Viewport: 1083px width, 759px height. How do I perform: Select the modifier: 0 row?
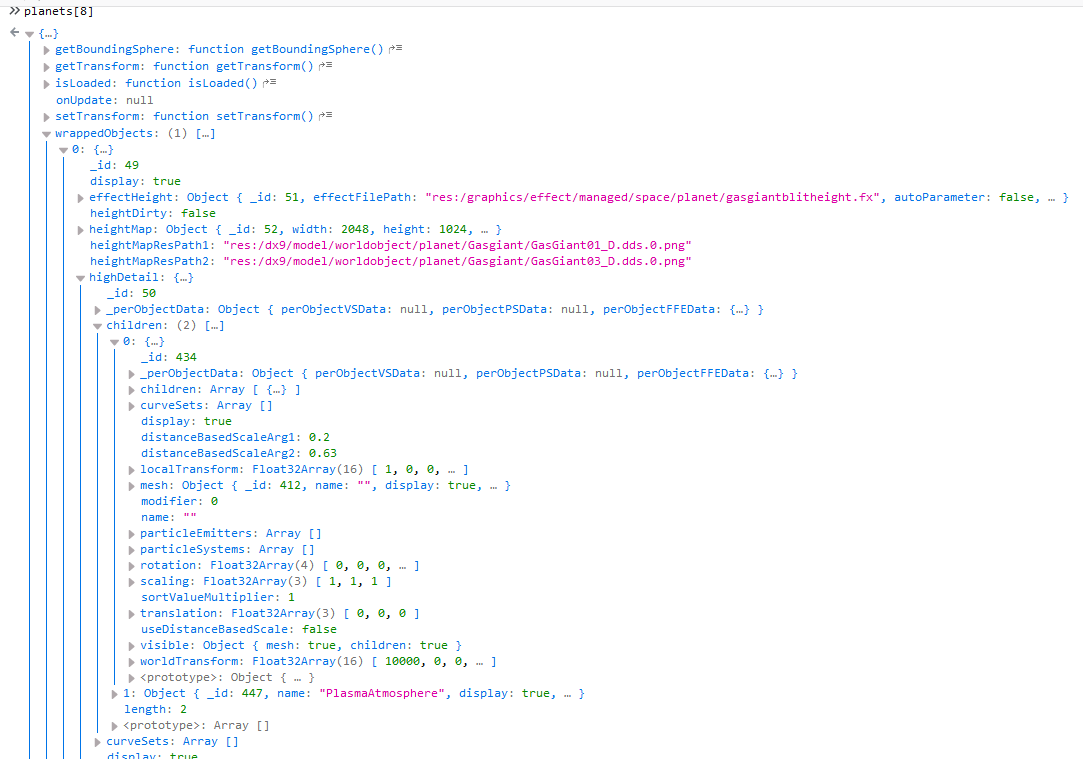click(180, 501)
